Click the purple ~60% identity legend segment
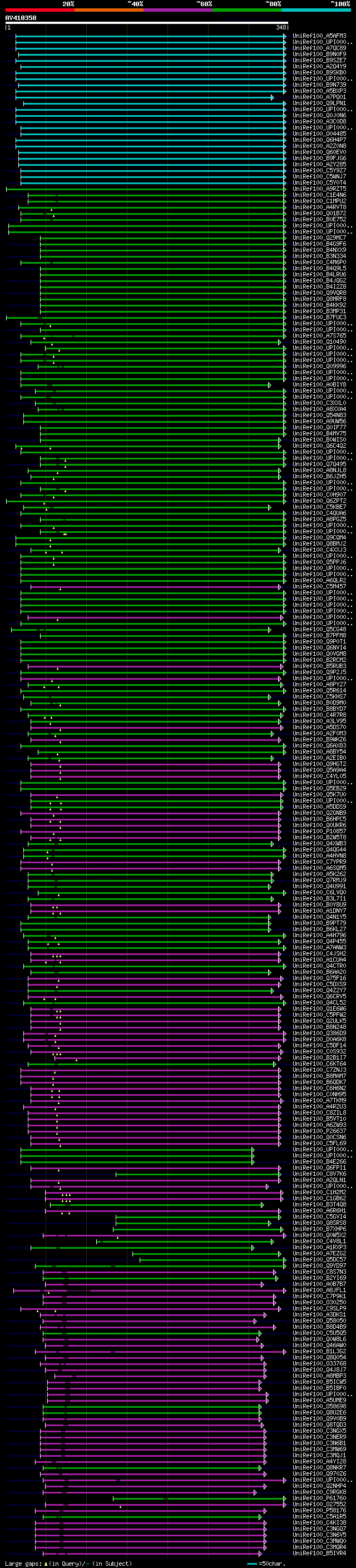Screen dimensions: 356x1568 (177, 10)
